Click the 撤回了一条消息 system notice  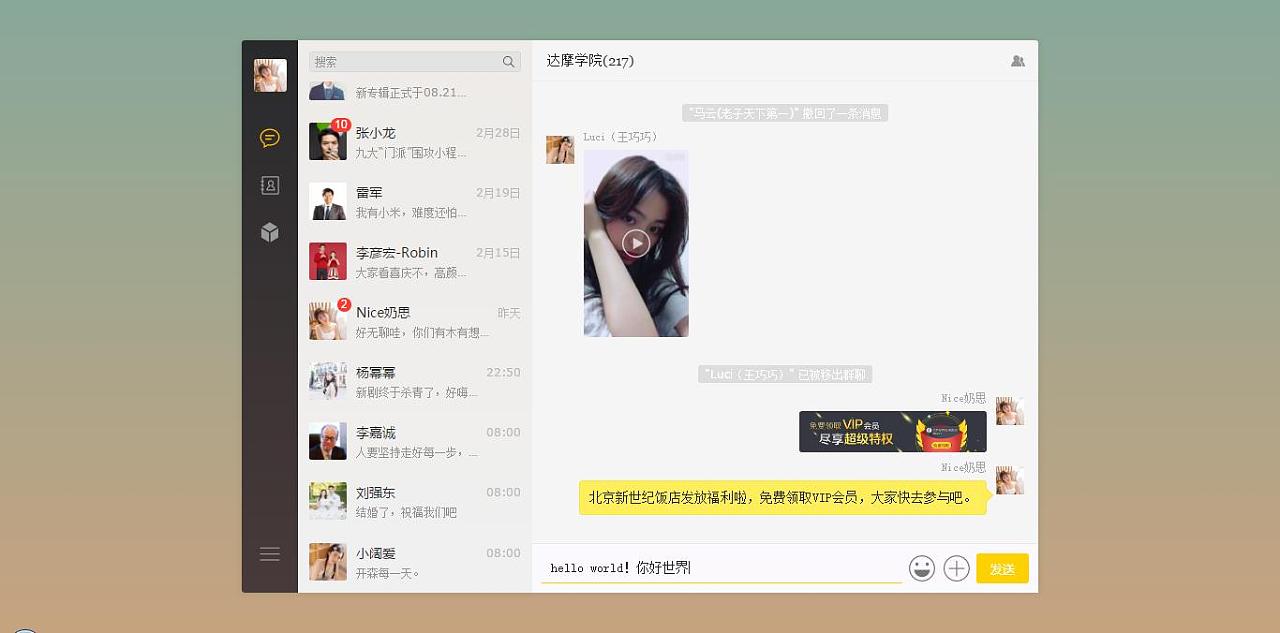point(785,113)
